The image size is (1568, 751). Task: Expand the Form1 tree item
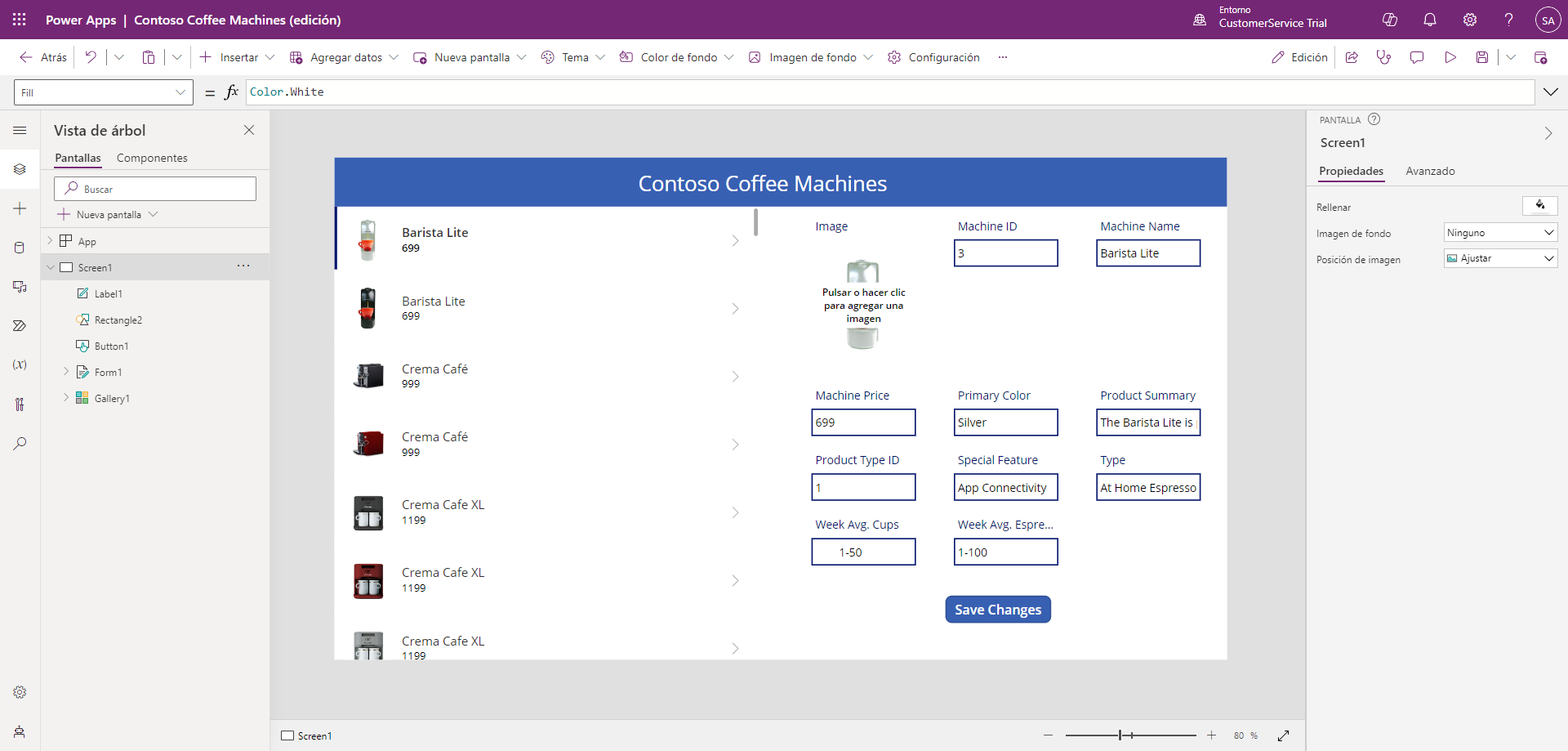[67, 372]
